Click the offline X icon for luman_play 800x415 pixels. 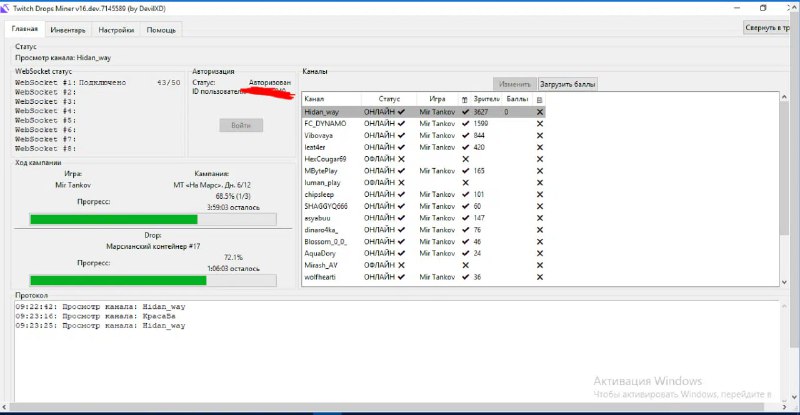coord(401,182)
